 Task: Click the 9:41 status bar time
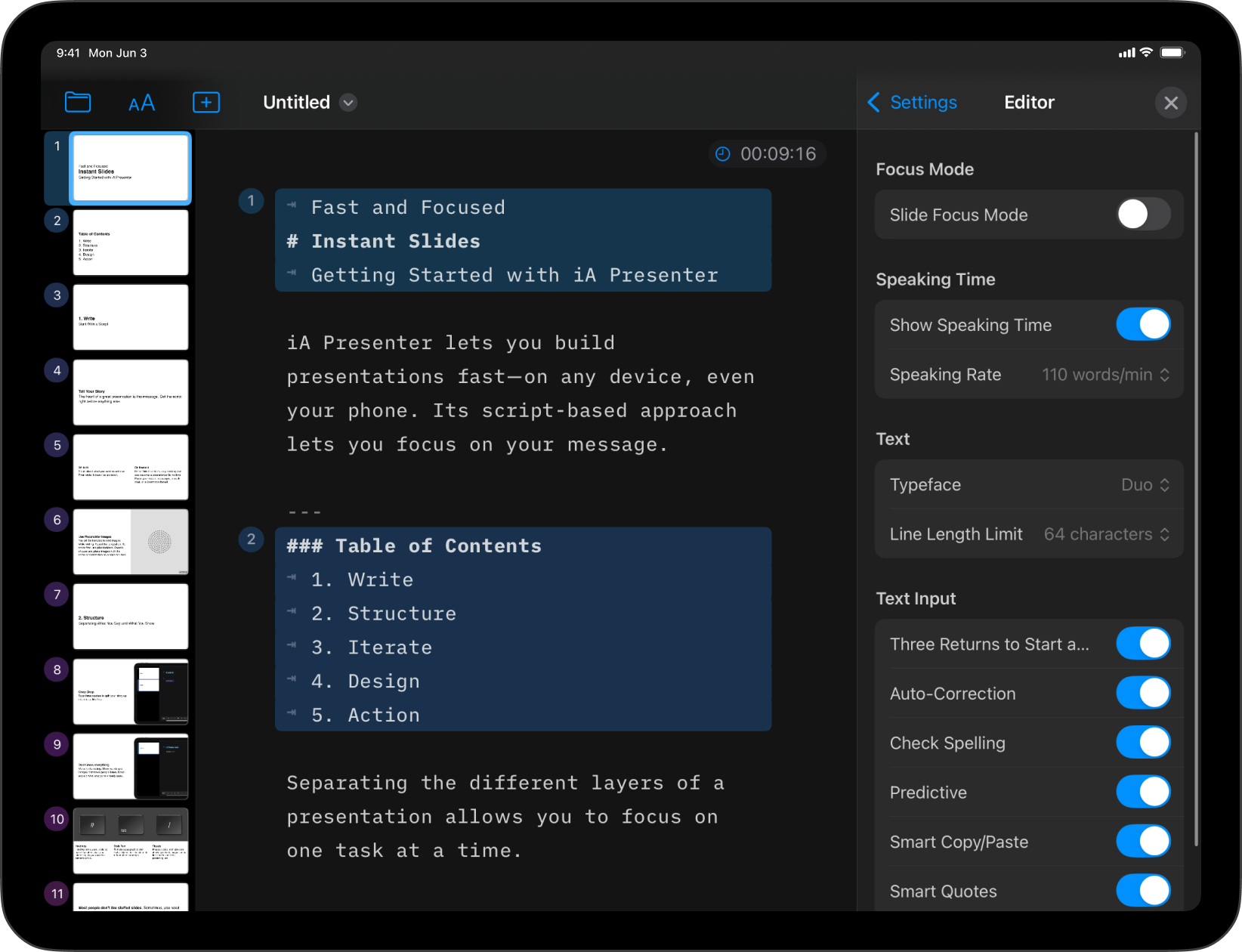coord(68,53)
